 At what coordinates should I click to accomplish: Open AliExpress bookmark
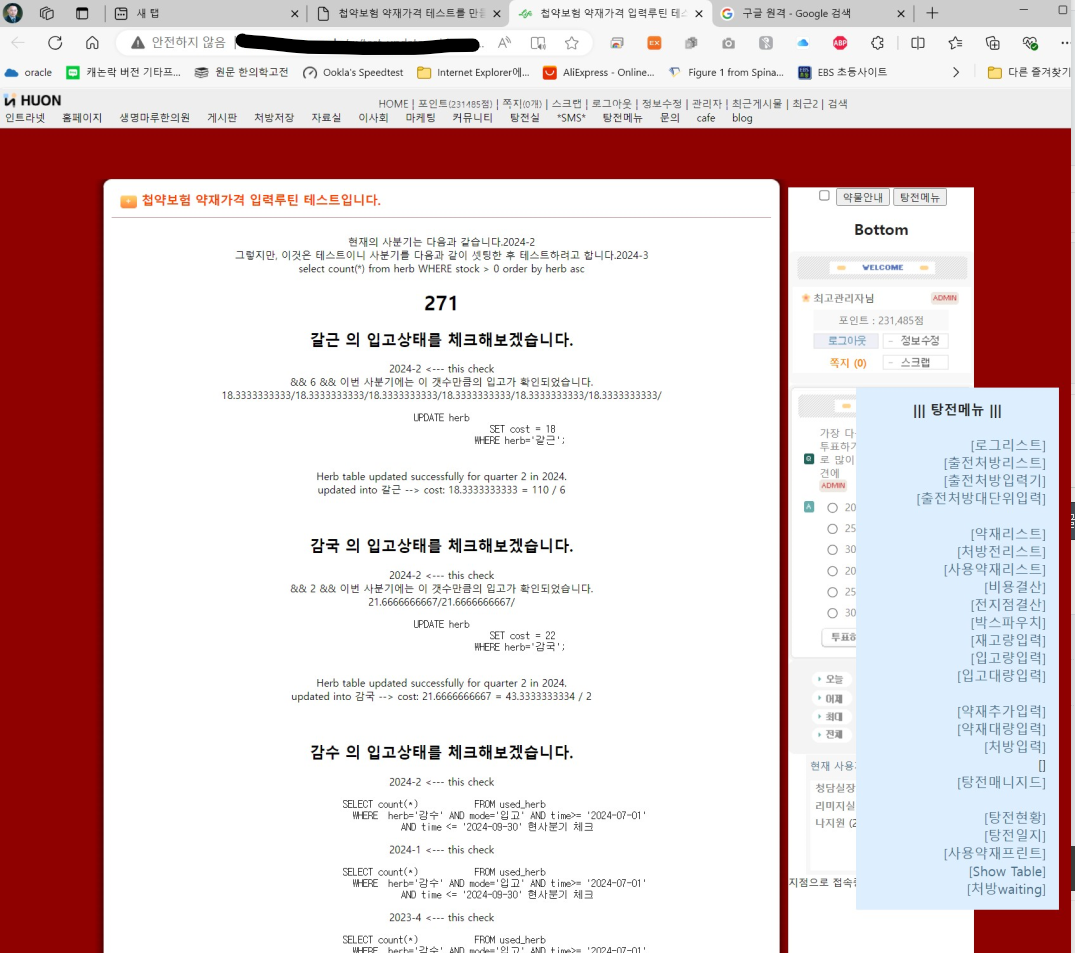(599, 72)
